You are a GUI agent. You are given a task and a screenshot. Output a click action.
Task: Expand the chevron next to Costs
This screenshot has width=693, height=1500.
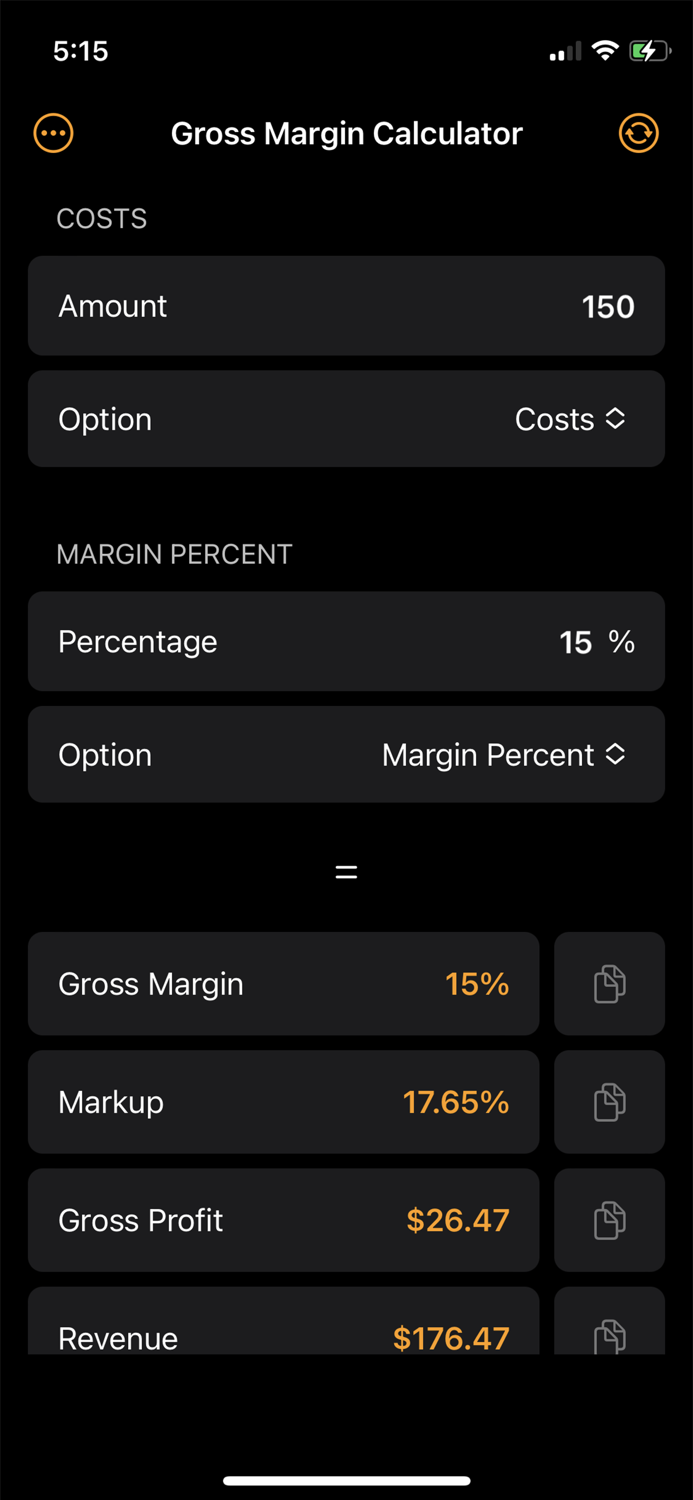617,419
